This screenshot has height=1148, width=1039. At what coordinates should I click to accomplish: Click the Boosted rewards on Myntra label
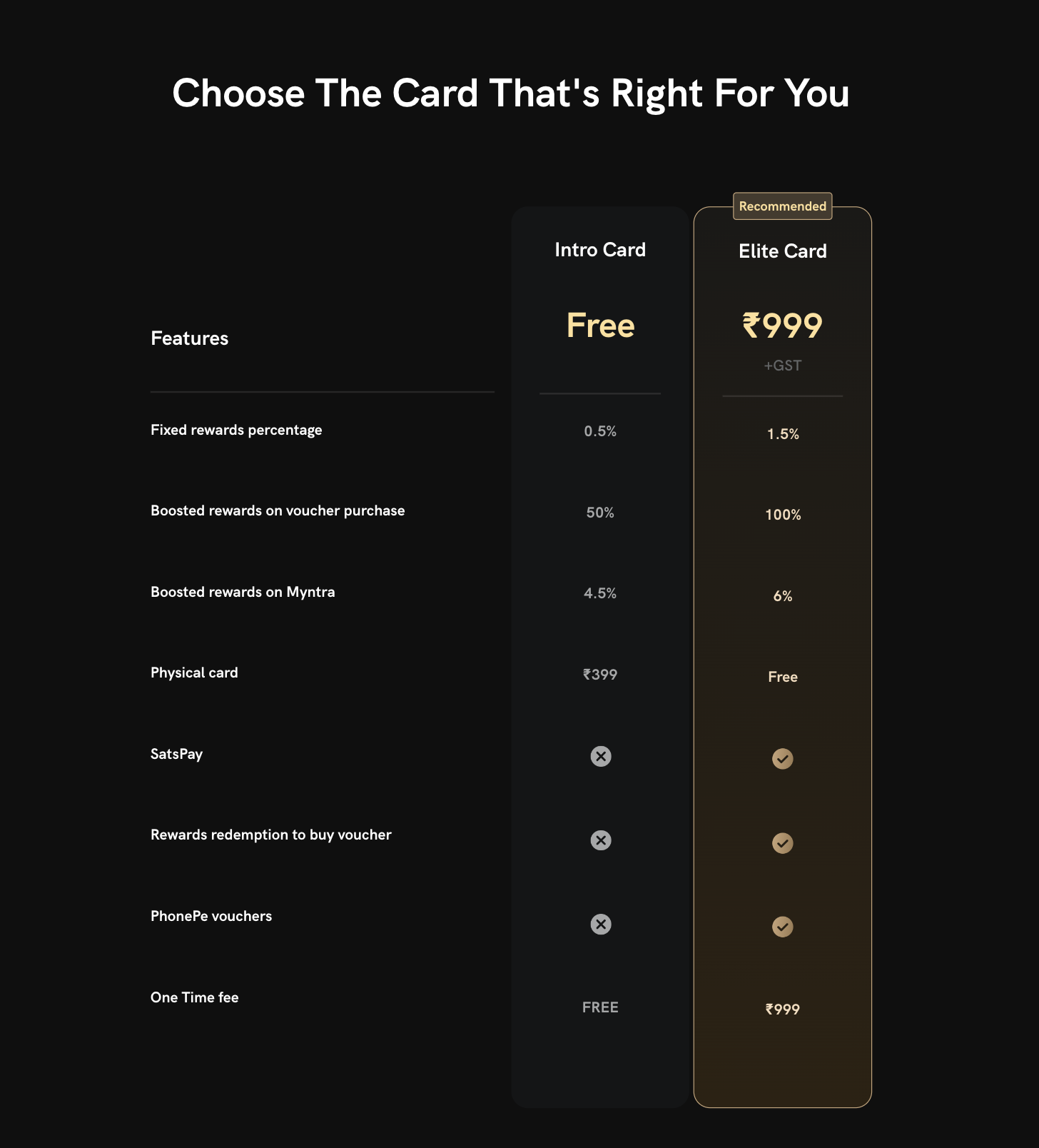pos(243,592)
